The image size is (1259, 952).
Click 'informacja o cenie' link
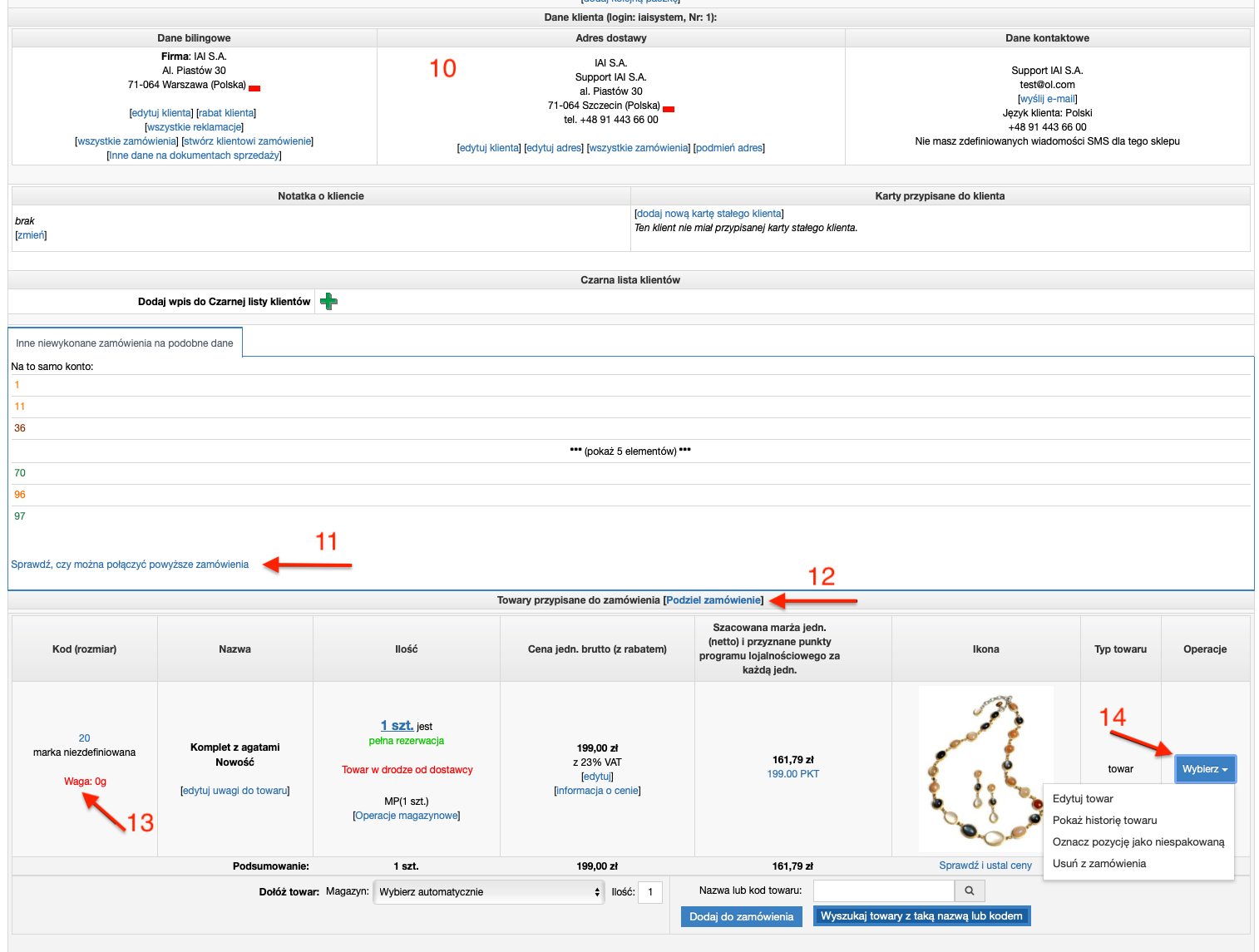pyautogui.click(x=597, y=791)
